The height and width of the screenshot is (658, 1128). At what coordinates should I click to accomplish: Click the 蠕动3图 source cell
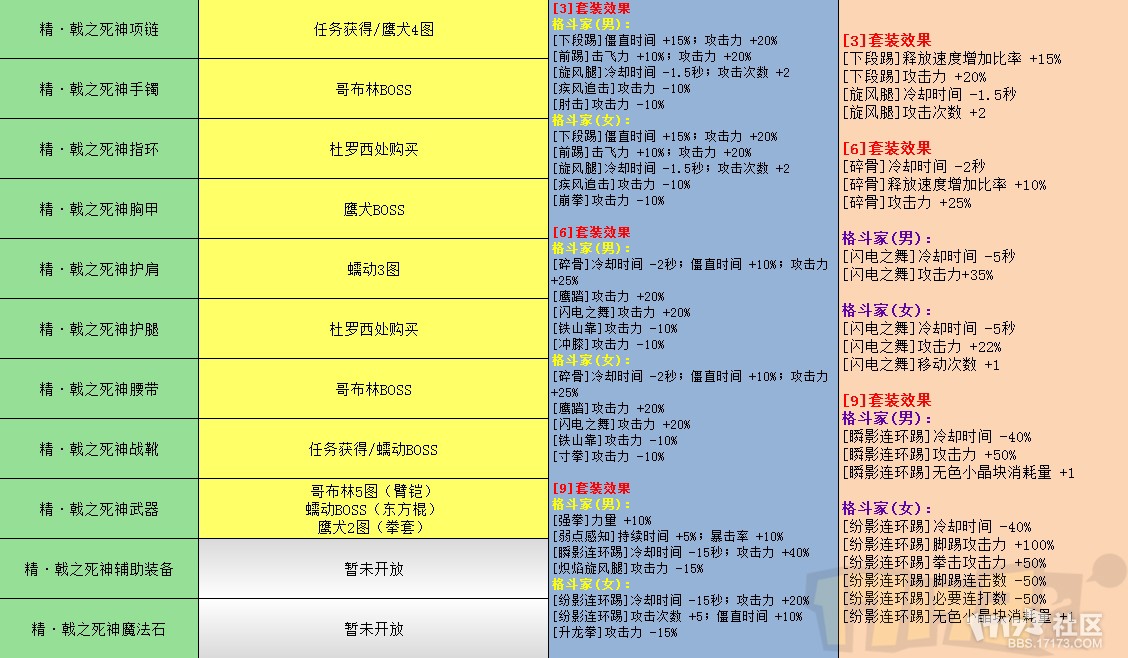[x=373, y=269]
